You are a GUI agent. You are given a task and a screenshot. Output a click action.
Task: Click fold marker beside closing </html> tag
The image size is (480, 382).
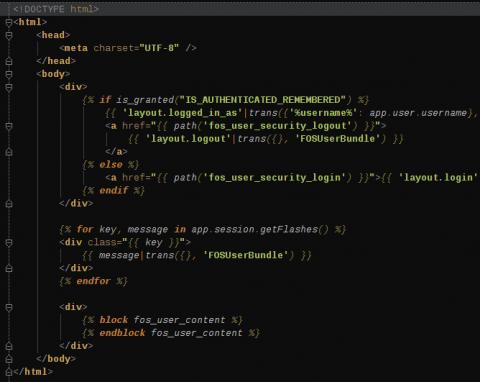click(x=9, y=372)
